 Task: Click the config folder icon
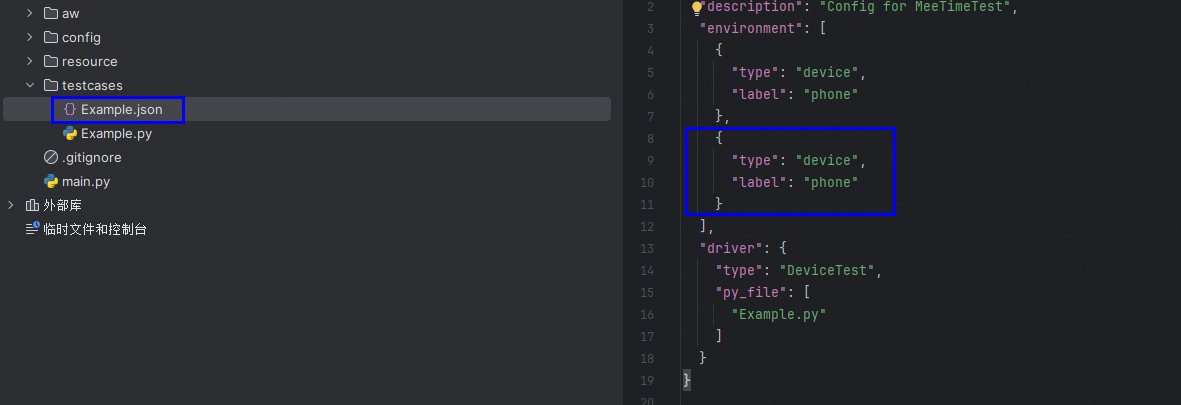coord(50,38)
